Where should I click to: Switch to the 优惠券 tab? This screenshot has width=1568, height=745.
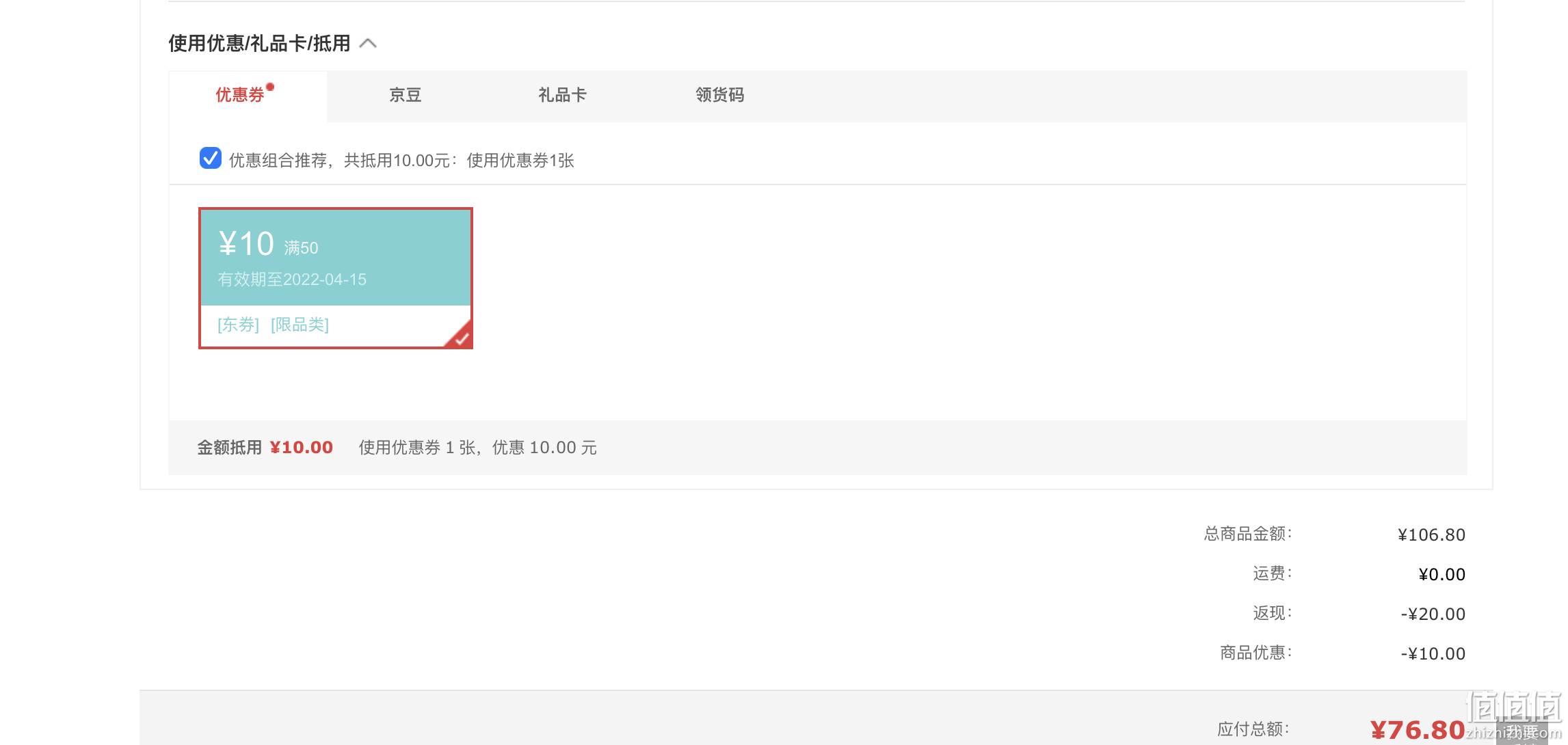tap(248, 96)
